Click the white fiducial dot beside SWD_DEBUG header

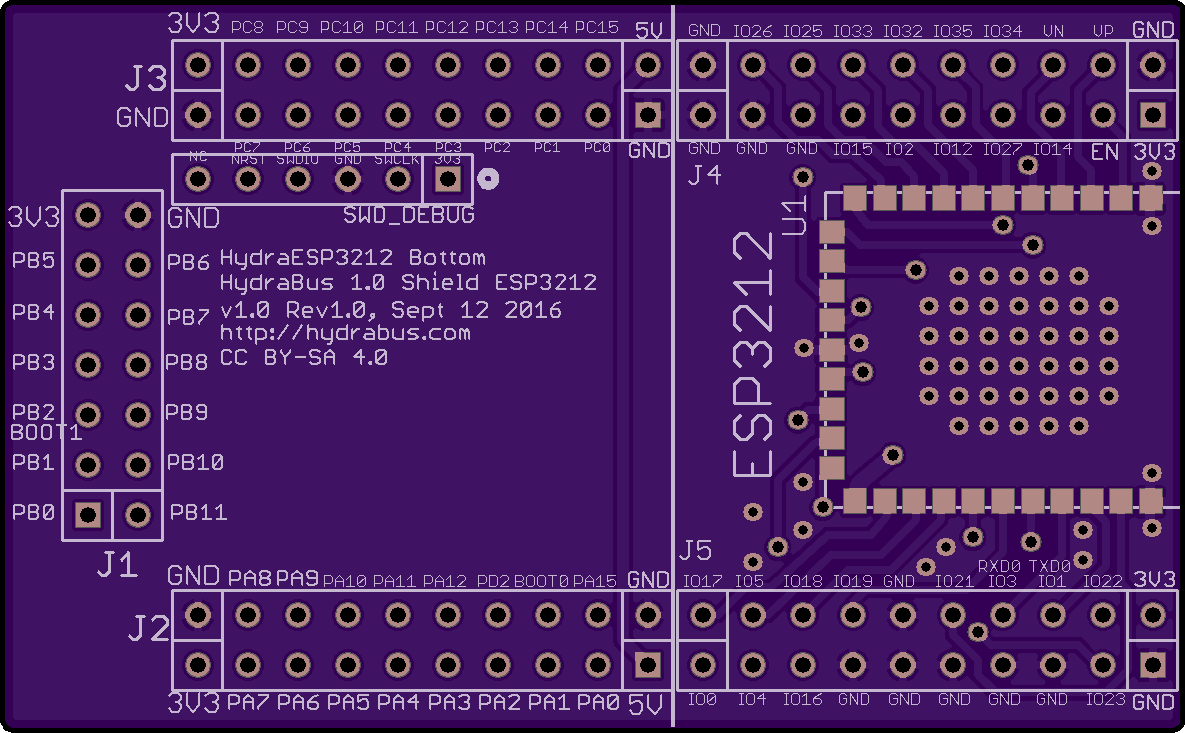tap(488, 179)
